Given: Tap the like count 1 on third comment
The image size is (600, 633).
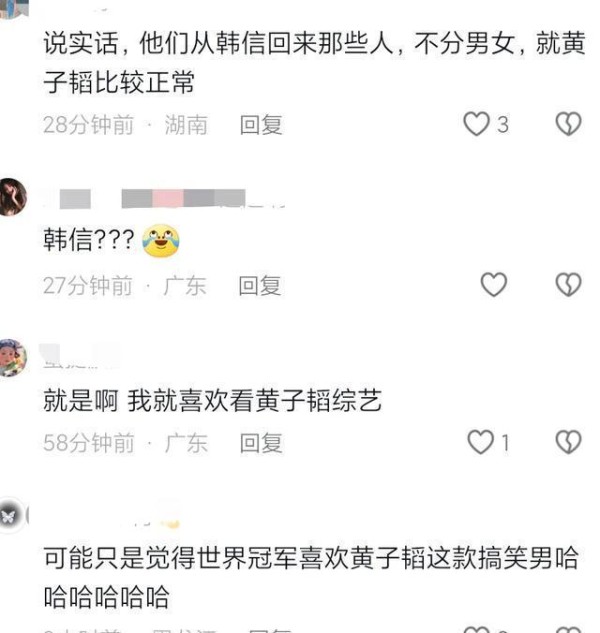Looking at the screenshot, I should click(505, 442).
